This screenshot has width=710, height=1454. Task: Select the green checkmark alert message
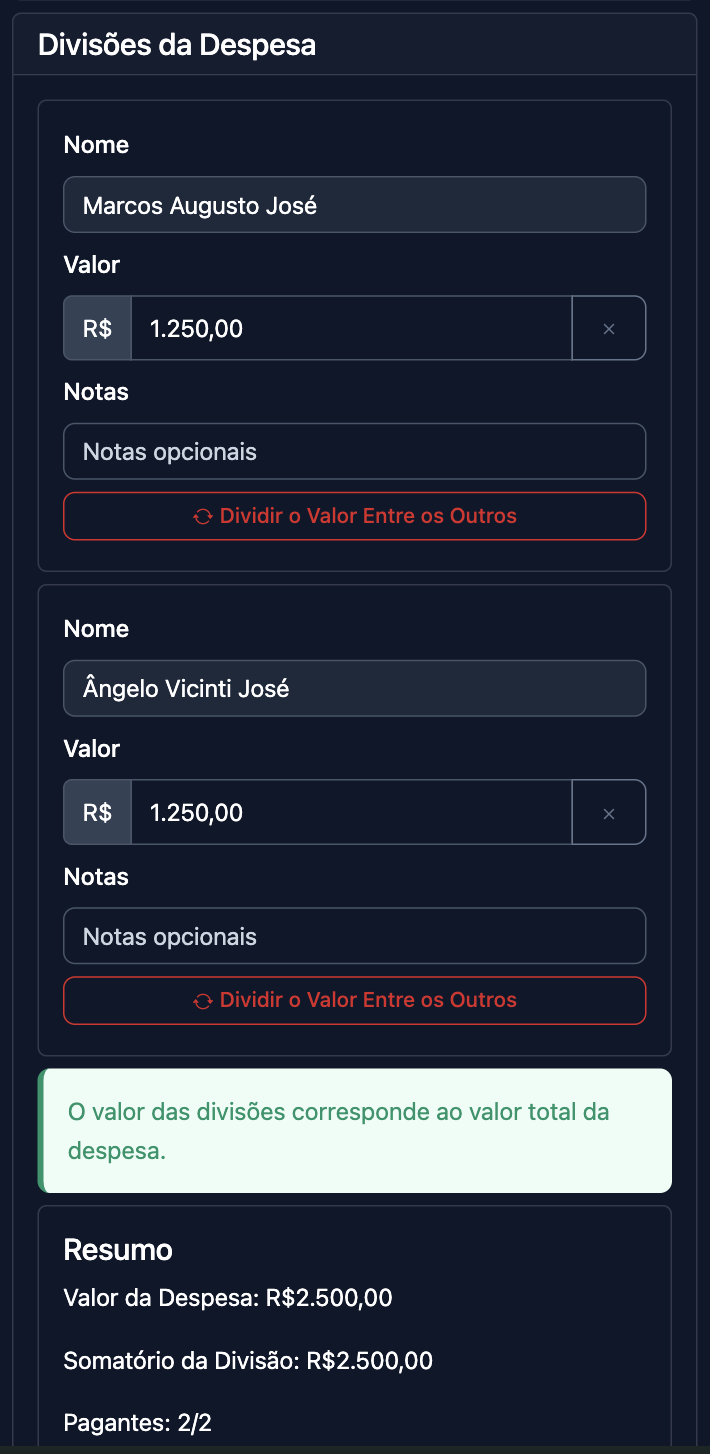tap(354, 1130)
